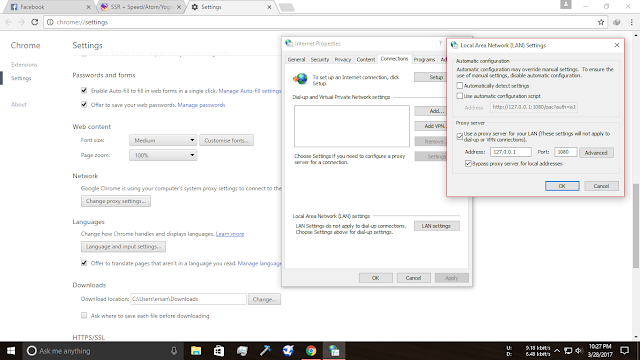This screenshot has height=360, width=640.
Task: Click Cancel in LAN Settings dialog
Action: click(601, 186)
